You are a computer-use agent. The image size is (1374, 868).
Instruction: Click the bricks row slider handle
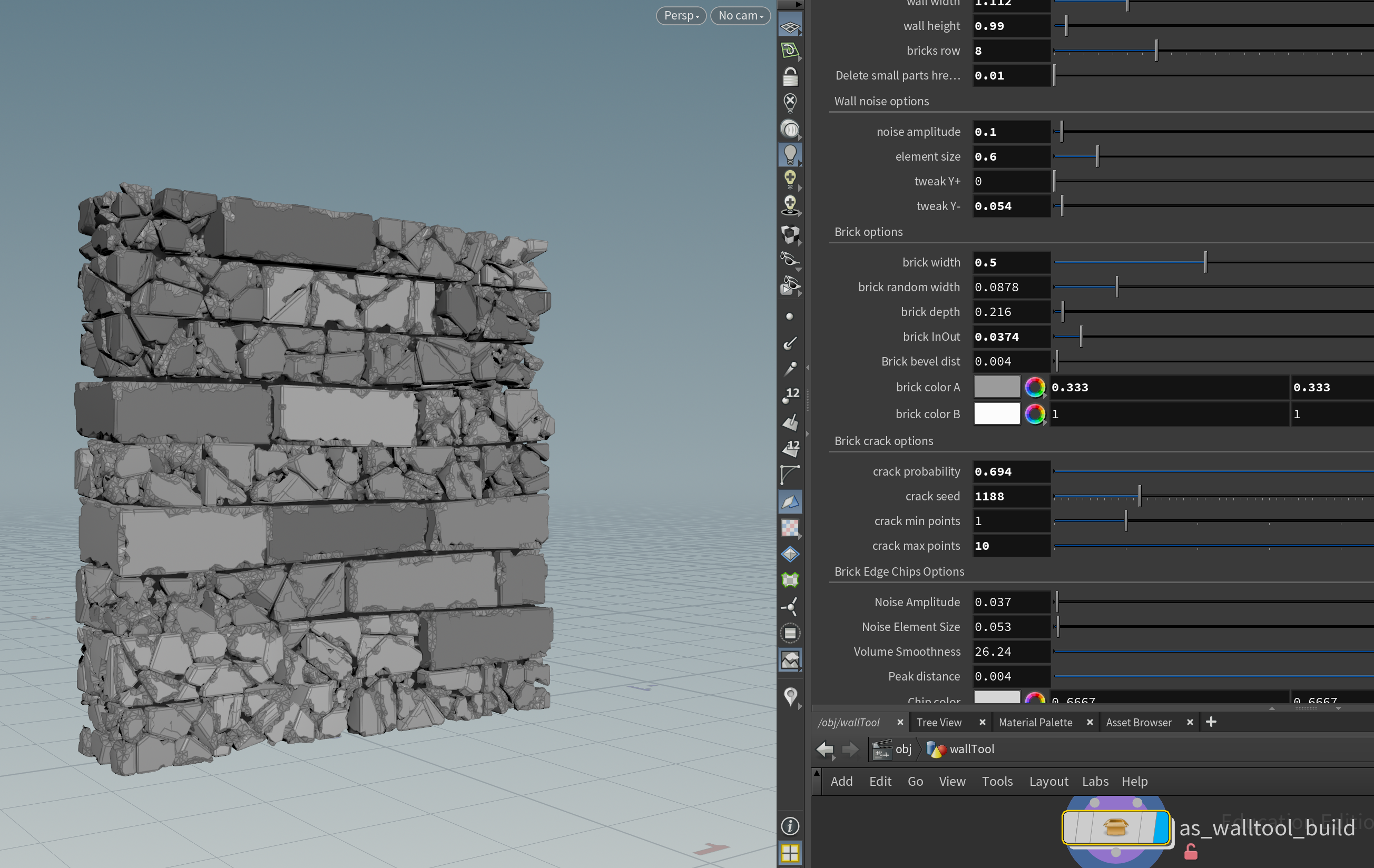coord(1156,51)
